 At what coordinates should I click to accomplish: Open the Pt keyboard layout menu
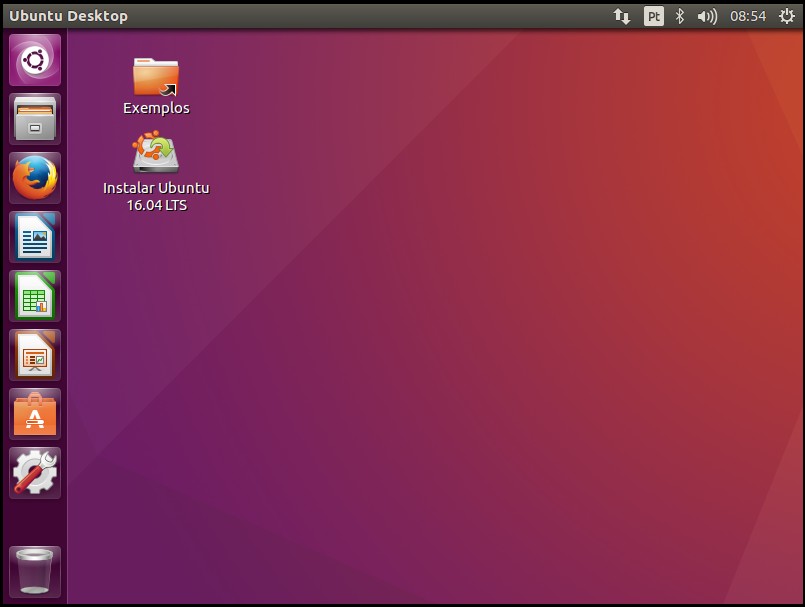coord(652,16)
